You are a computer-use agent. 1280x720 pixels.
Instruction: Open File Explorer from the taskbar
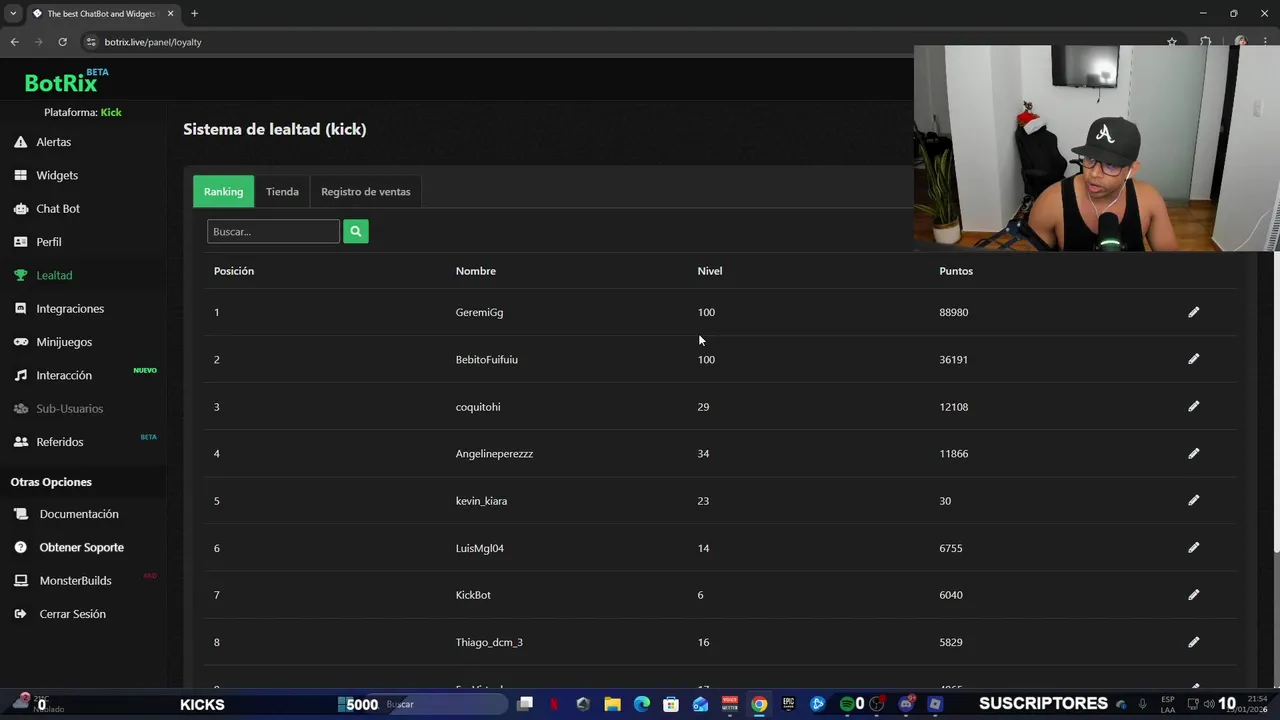(x=612, y=704)
